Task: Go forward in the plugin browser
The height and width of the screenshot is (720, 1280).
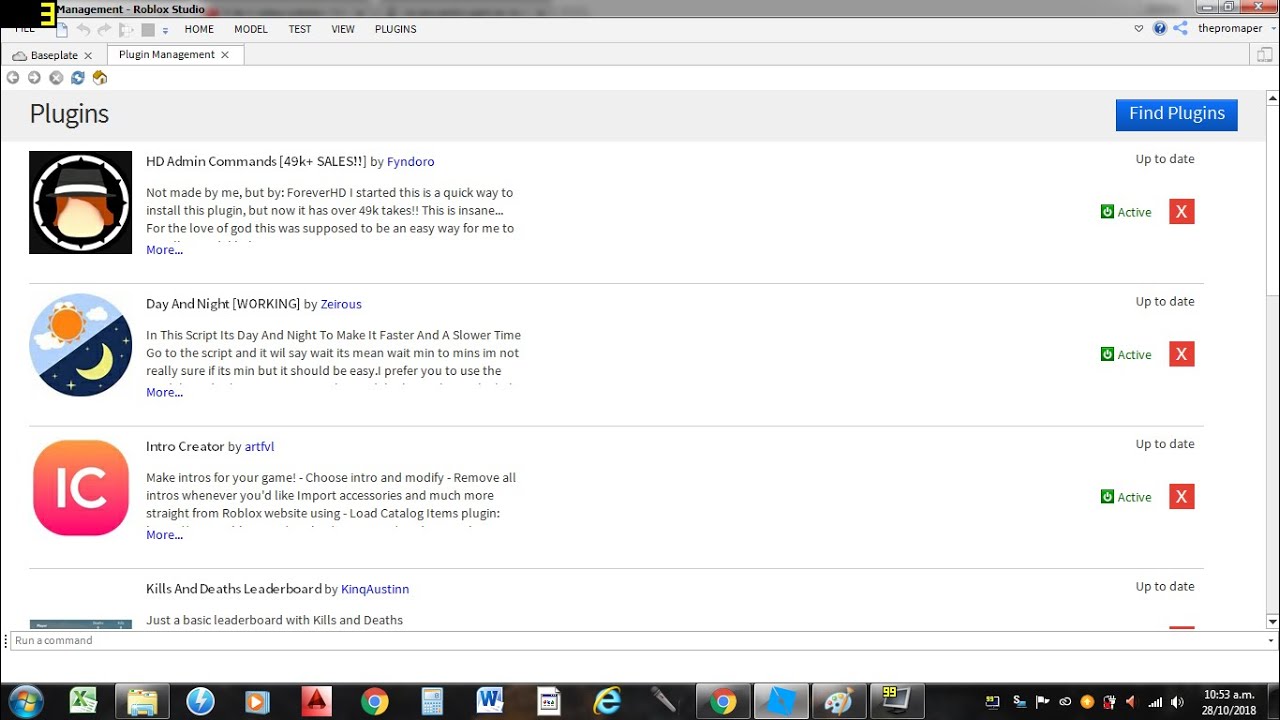Action: [34, 77]
